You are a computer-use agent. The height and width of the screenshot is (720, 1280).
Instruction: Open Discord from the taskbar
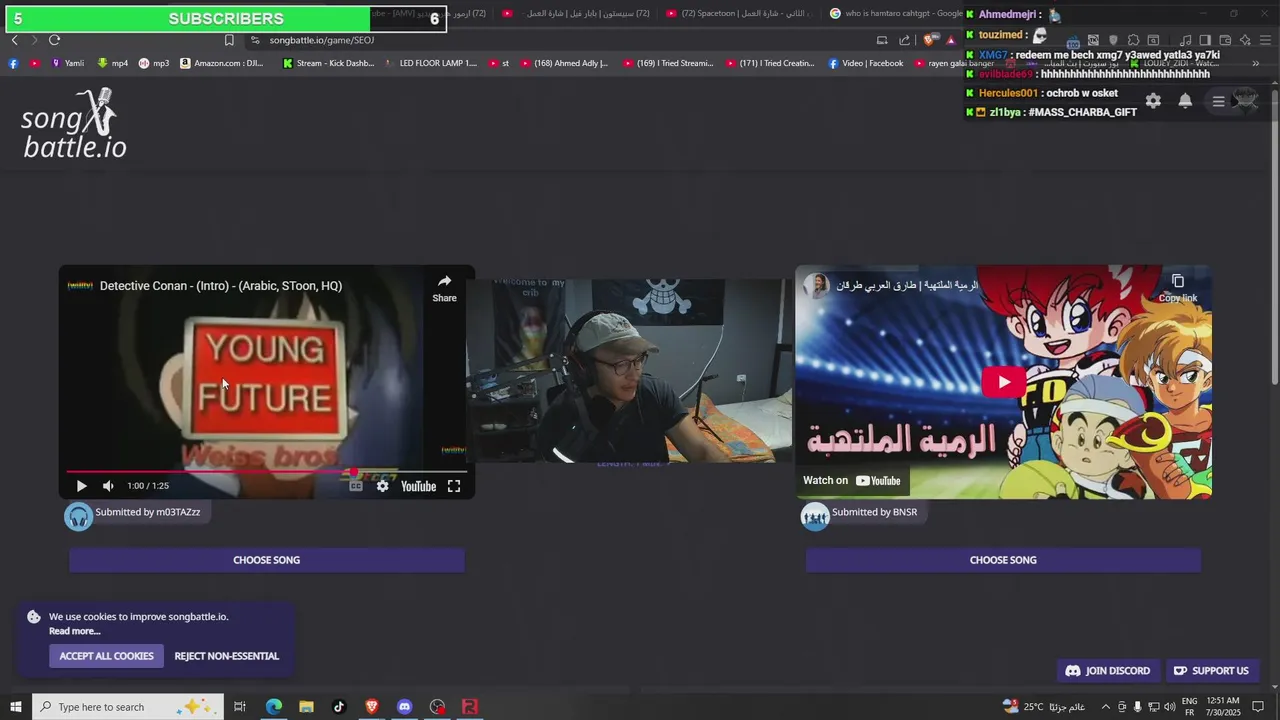(404, 707)
